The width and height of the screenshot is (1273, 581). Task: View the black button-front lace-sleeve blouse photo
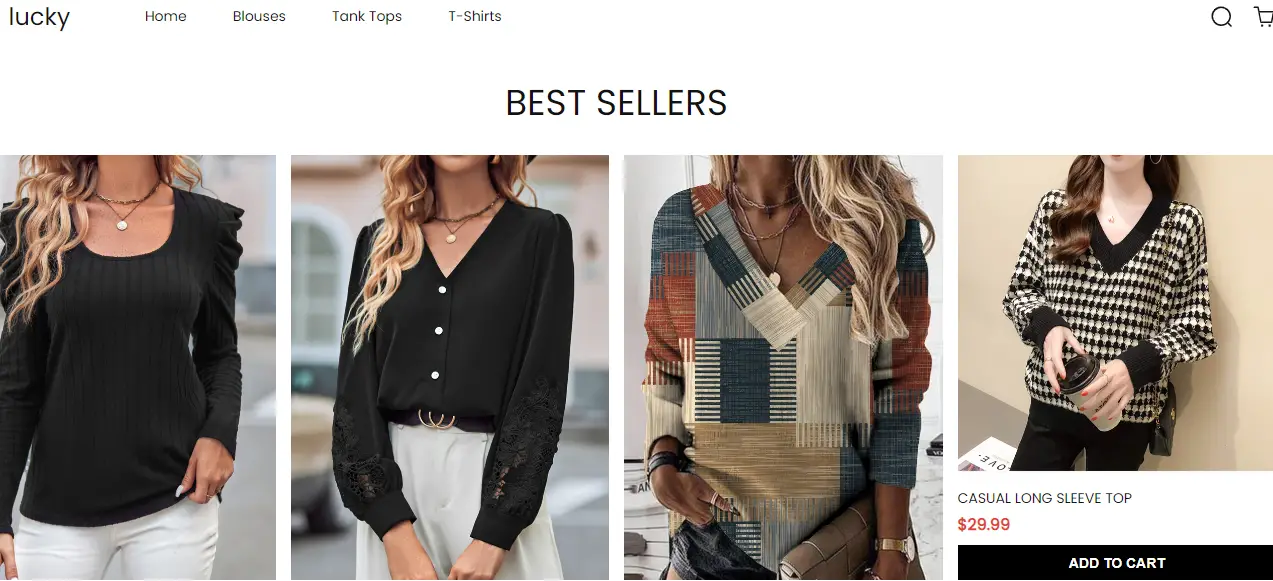click(x=450, y=368)
